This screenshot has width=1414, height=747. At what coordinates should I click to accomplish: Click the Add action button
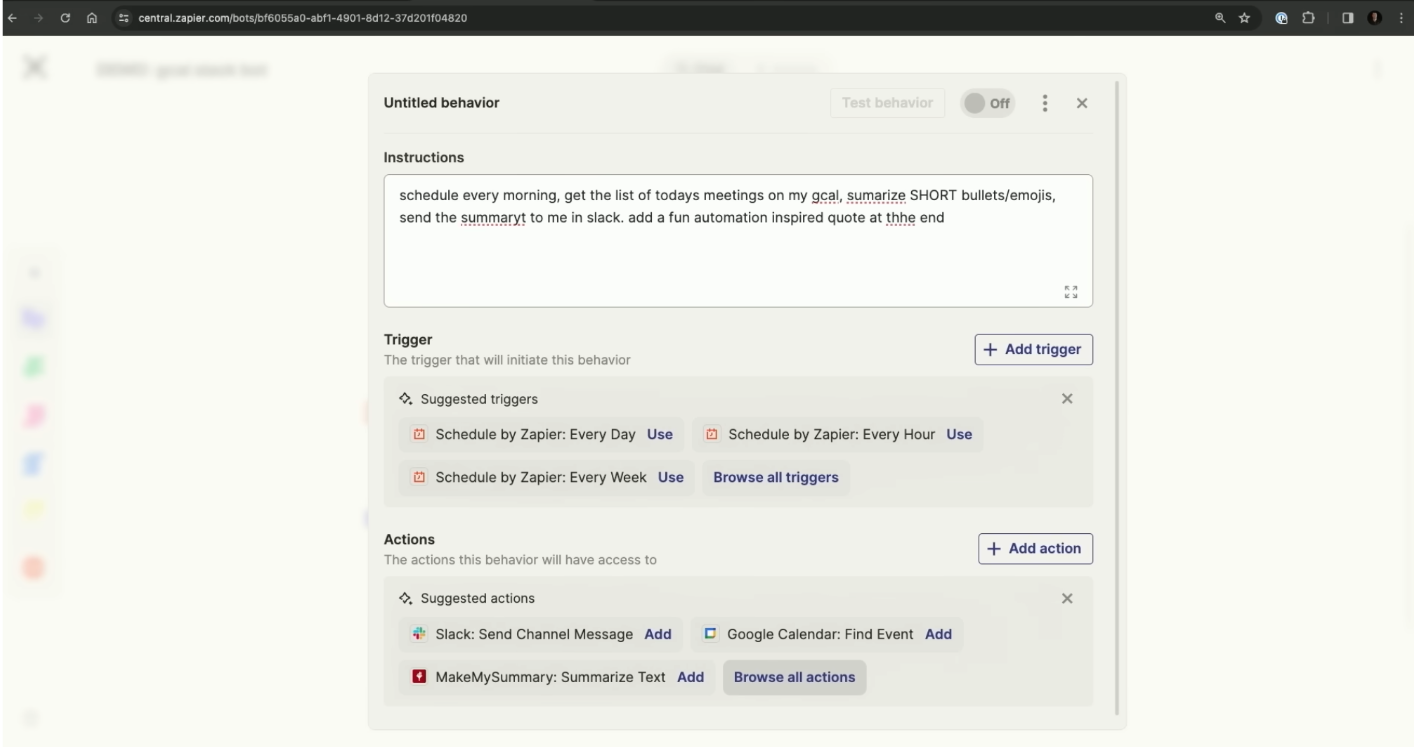click(1036, 548)
